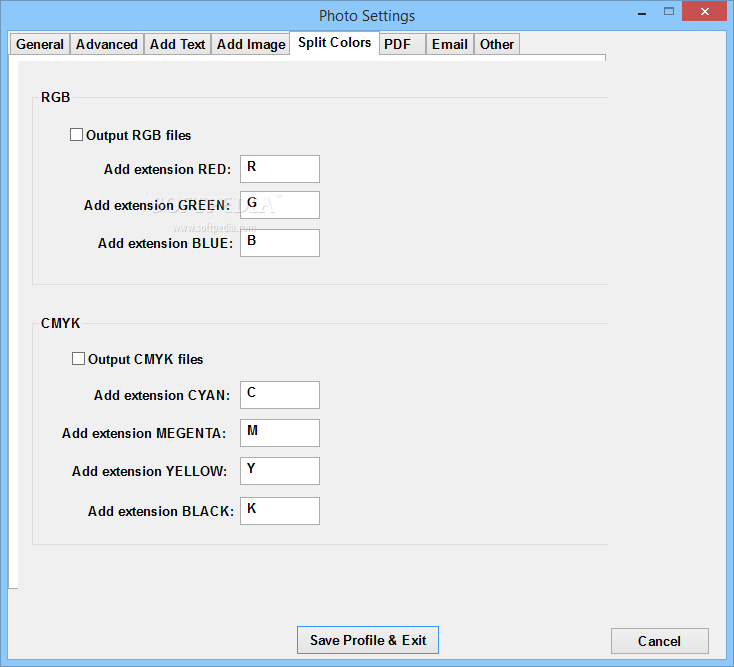Click the YELLOW extension input field
734x667 pixels.
point(280,471)
